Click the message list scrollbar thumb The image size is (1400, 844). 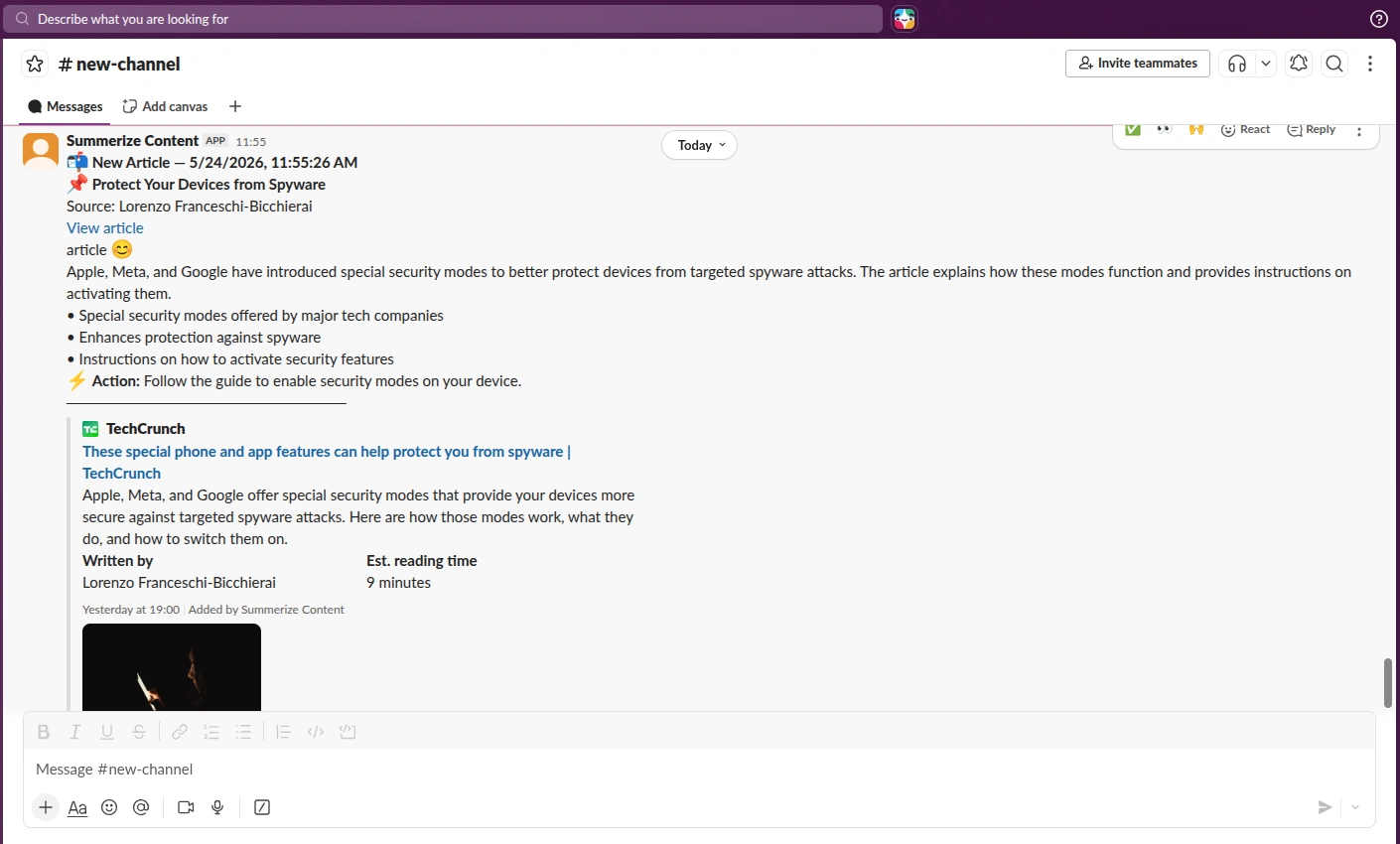tap(1387, 682)
